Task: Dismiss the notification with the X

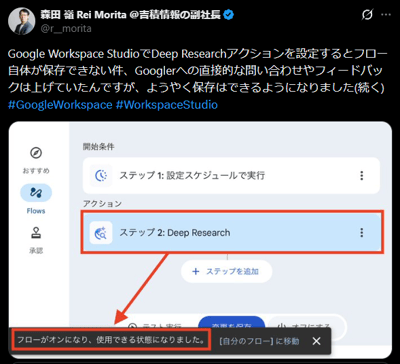Action: coord(316,341)
